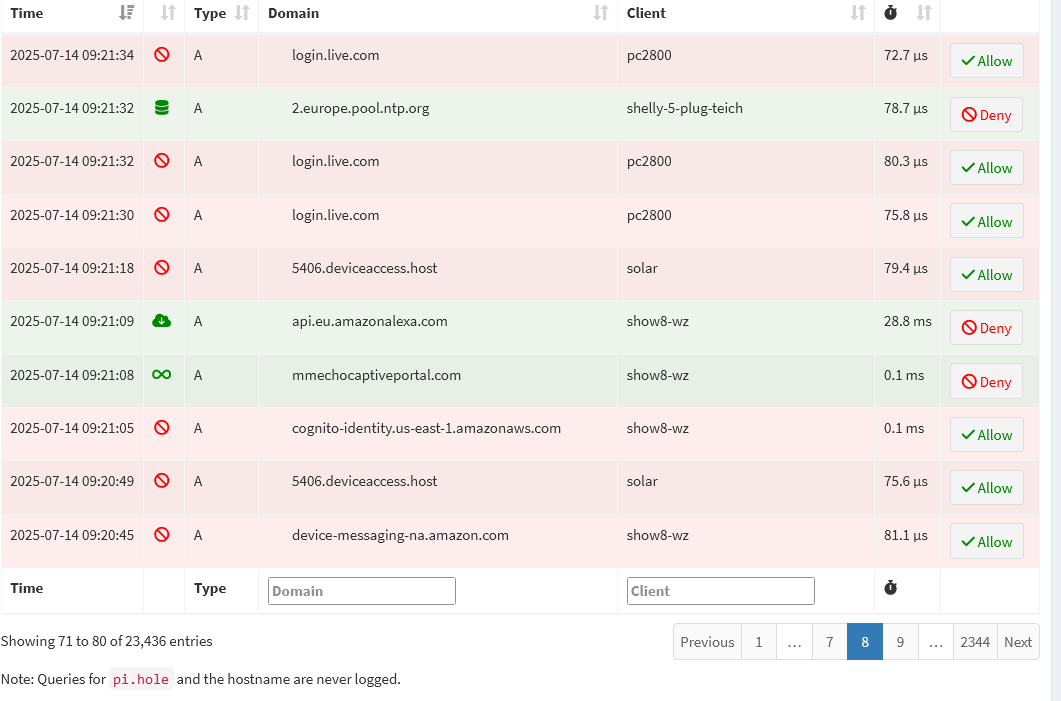This screenshot has width=1061, height=701.
Task: Click 'Showing 71 to 80 of 23,436 entries'
Action: (x=107, y=641)
